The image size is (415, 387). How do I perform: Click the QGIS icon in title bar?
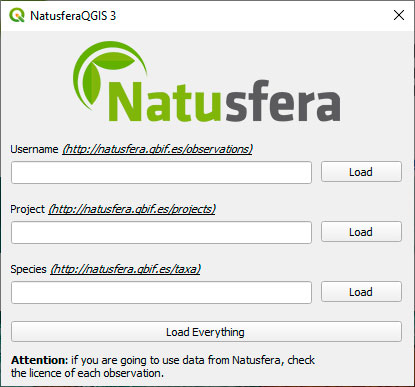coord(17,15)
